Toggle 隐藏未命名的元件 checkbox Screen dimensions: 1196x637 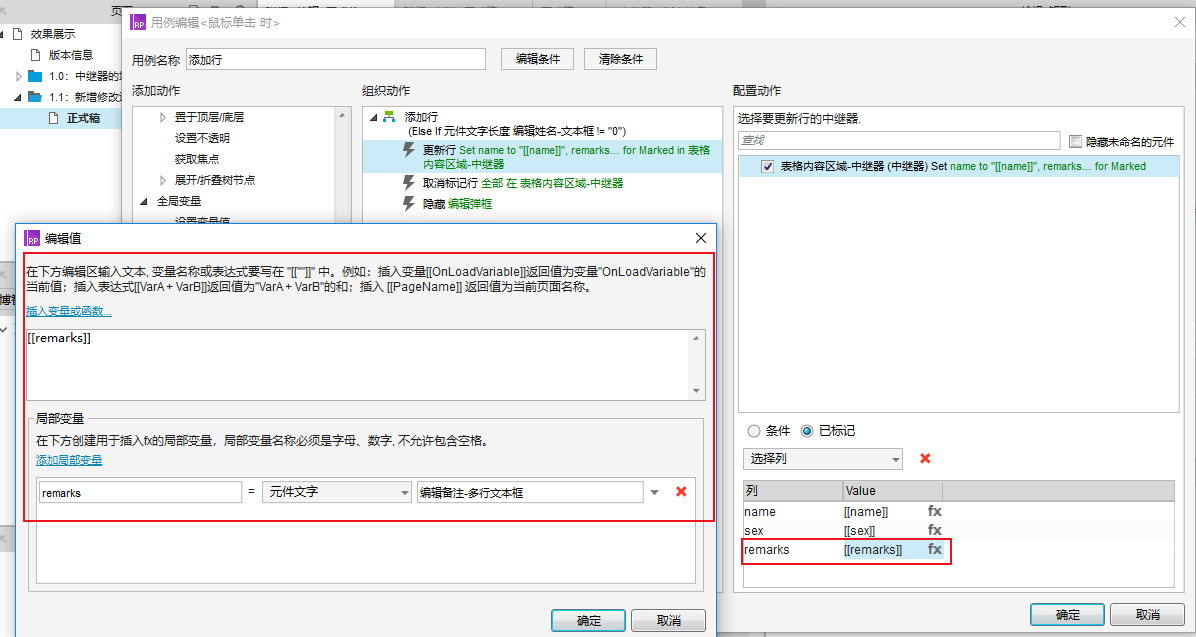tap(1075, 142)
